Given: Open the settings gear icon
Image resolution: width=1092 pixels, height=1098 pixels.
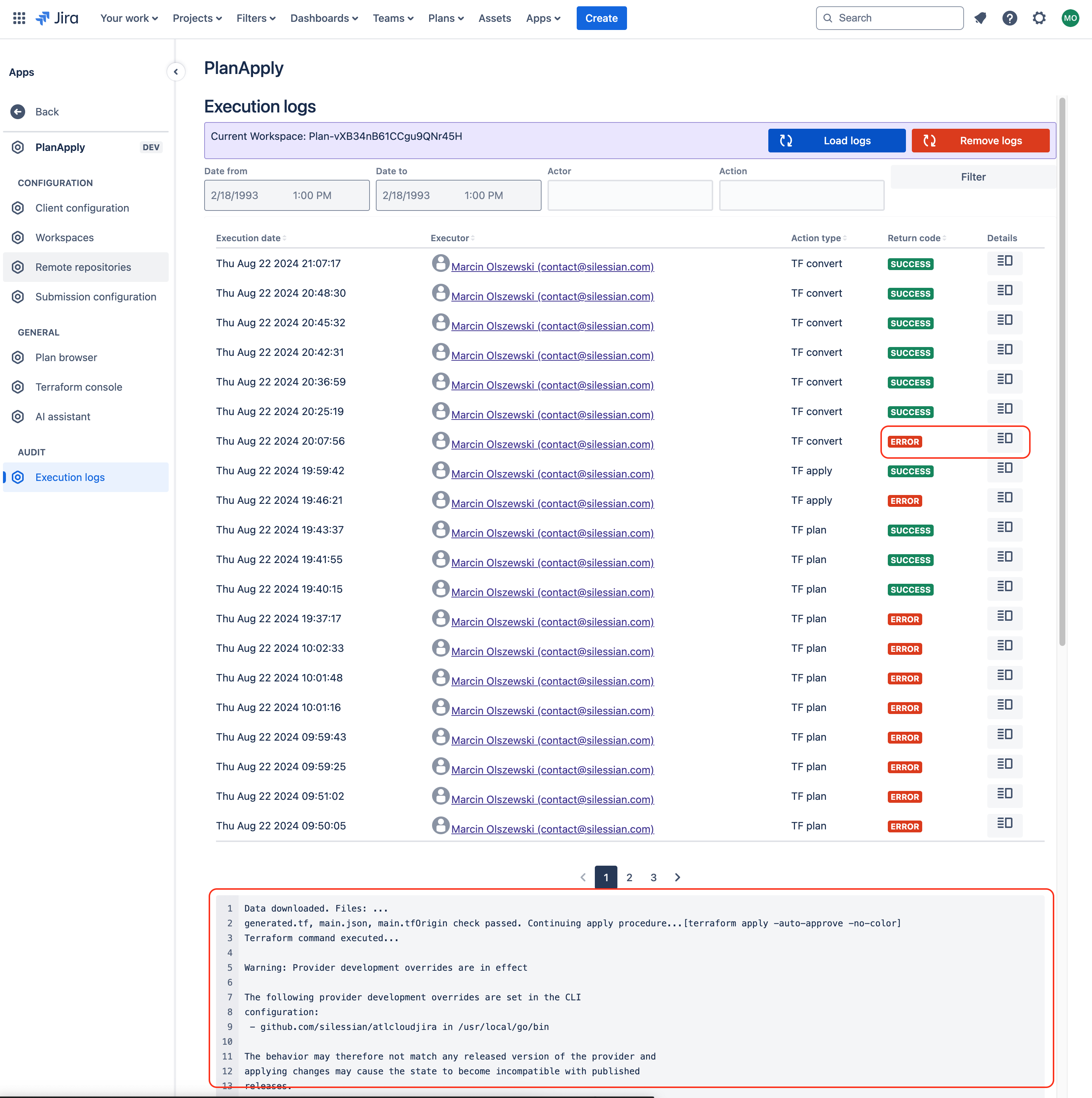Looking at the screenshot, I should point(1039,18).
